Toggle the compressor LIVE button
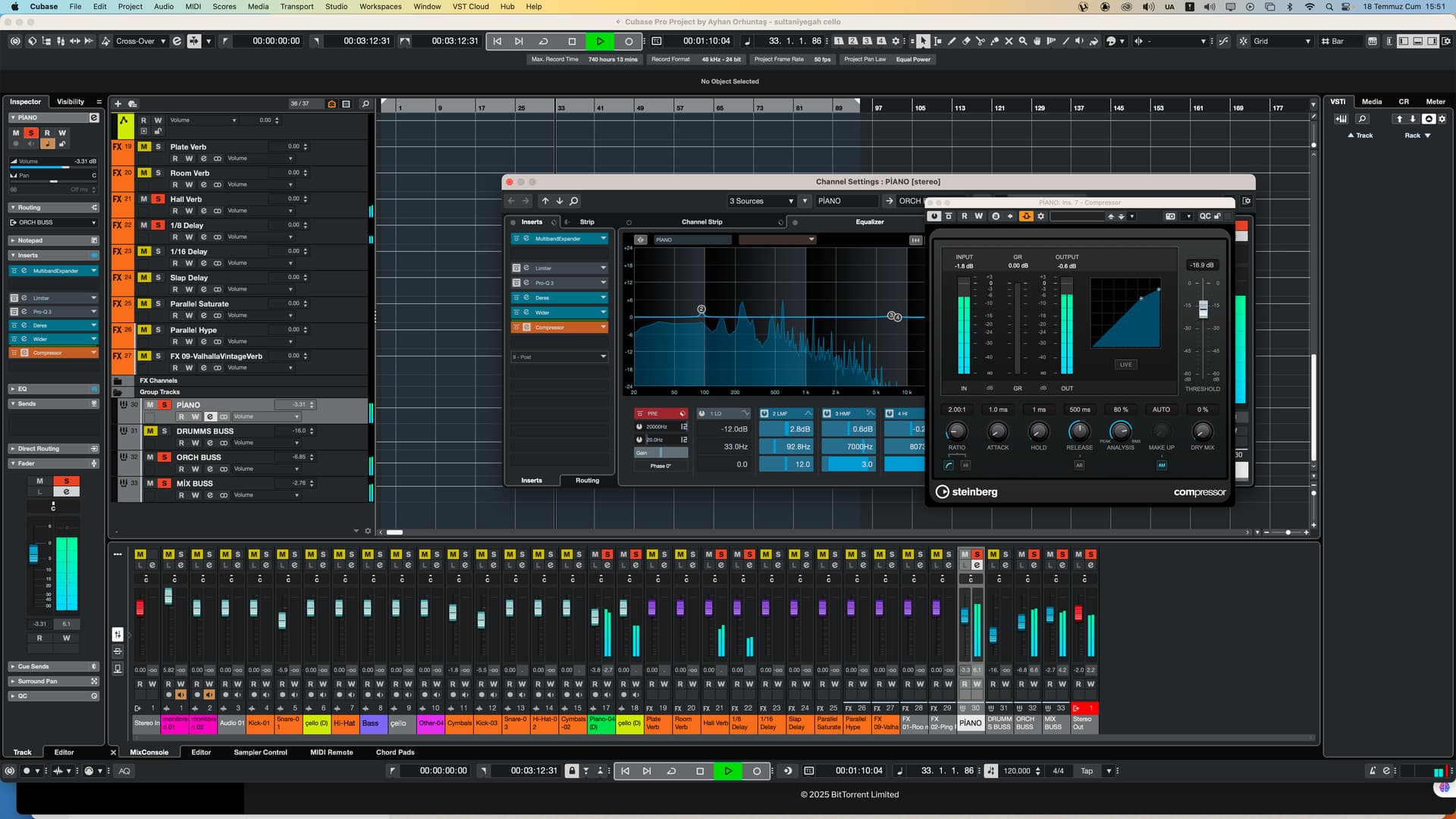Screen dimensions: 1456x819 (1125, 365)
